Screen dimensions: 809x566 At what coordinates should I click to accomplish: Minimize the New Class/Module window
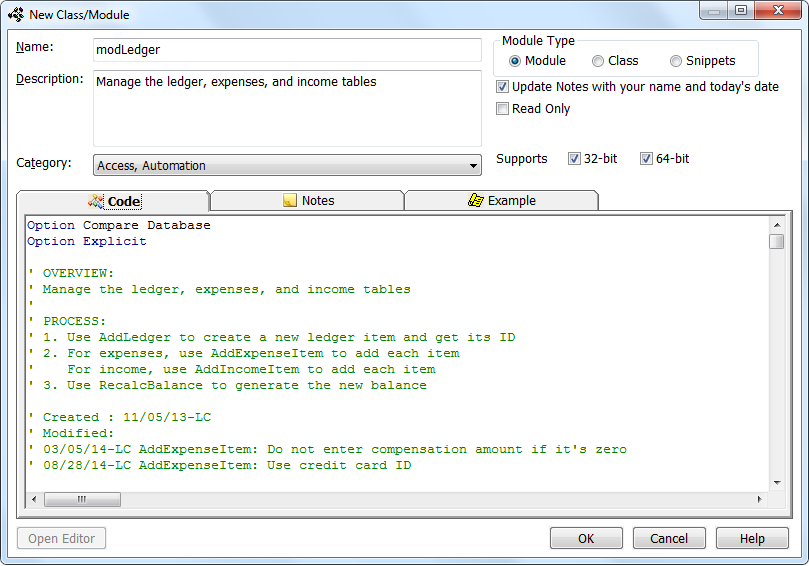714,10
